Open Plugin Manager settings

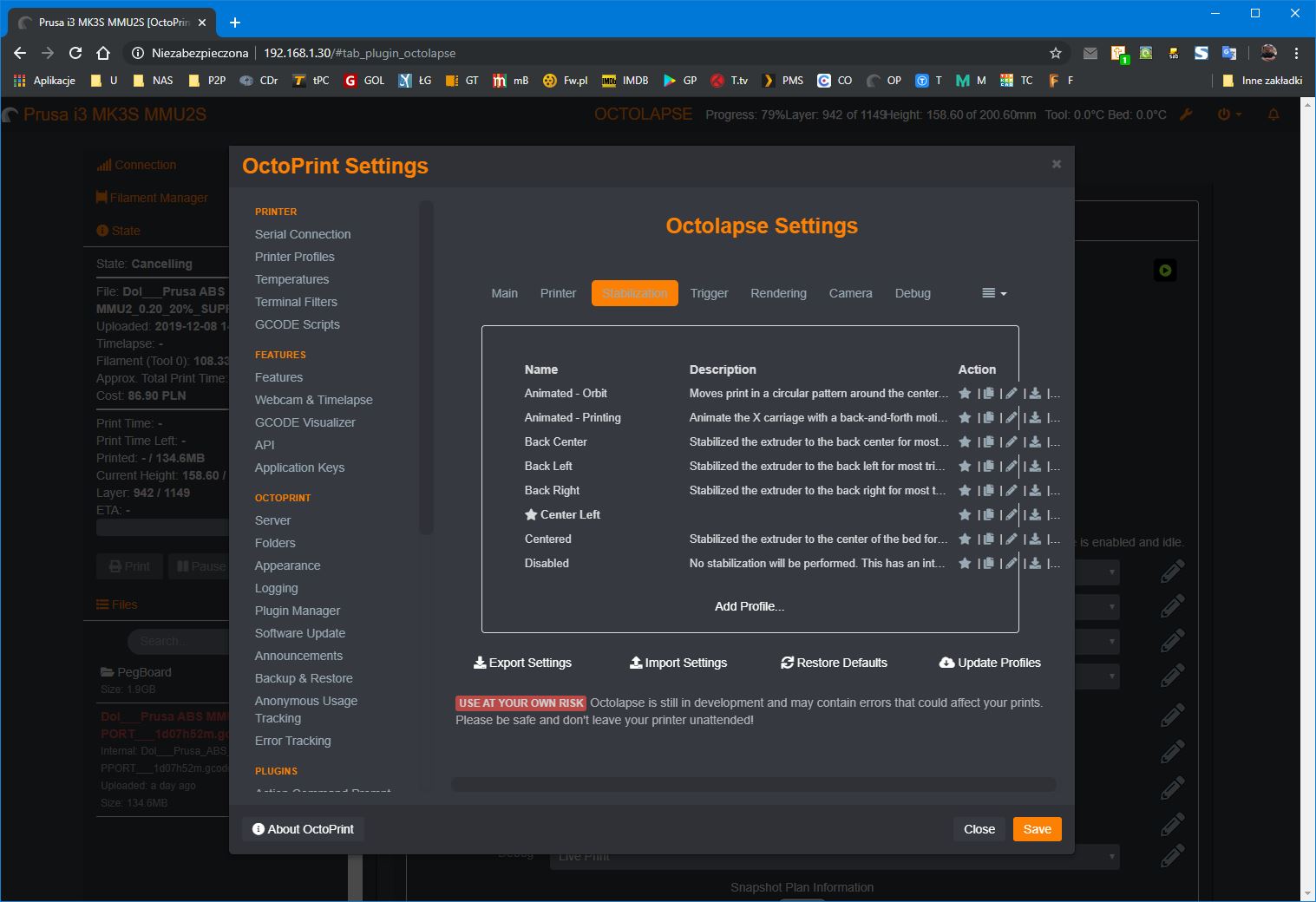(298, 611)
